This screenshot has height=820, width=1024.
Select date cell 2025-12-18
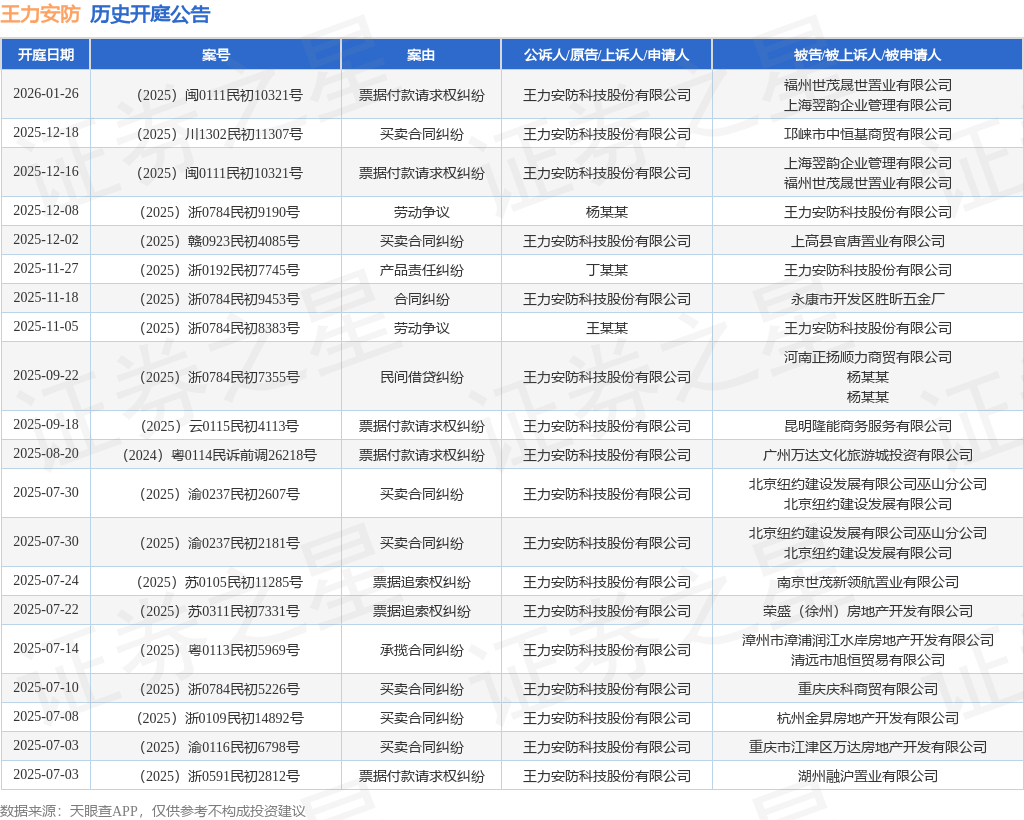pyautogui.click(x=46, y=133)
